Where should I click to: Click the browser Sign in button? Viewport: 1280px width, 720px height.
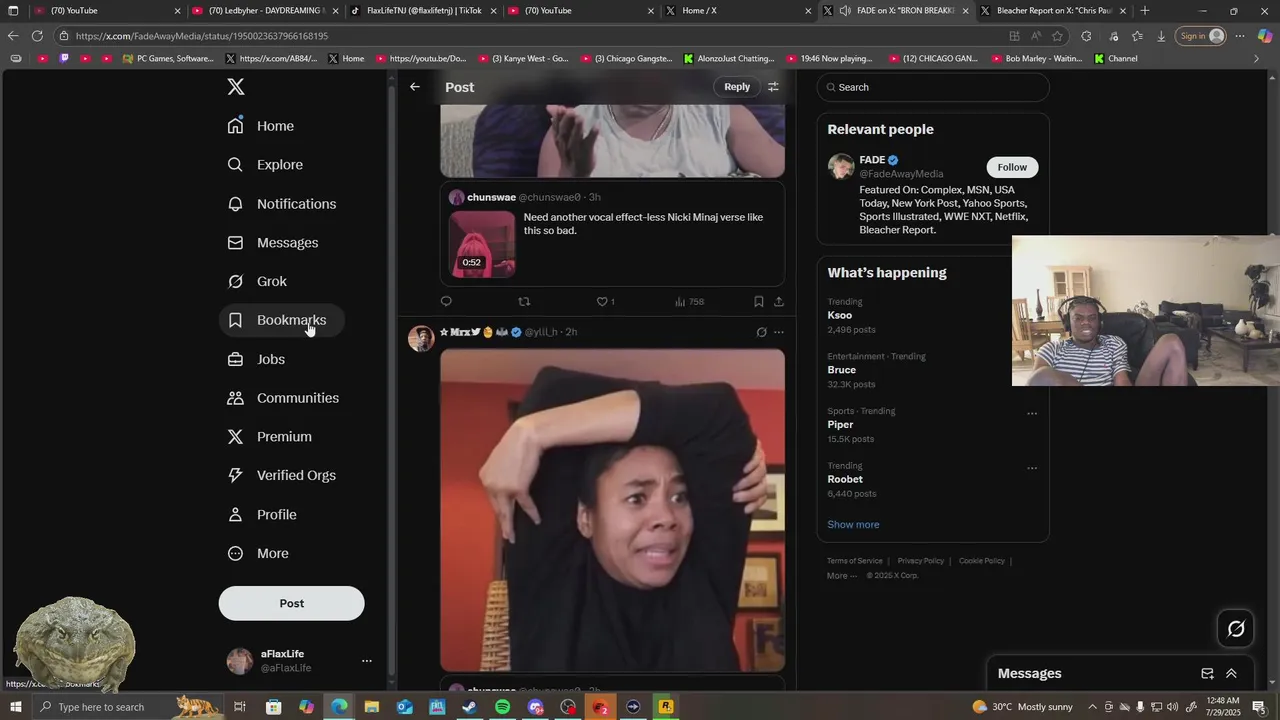1201,36
